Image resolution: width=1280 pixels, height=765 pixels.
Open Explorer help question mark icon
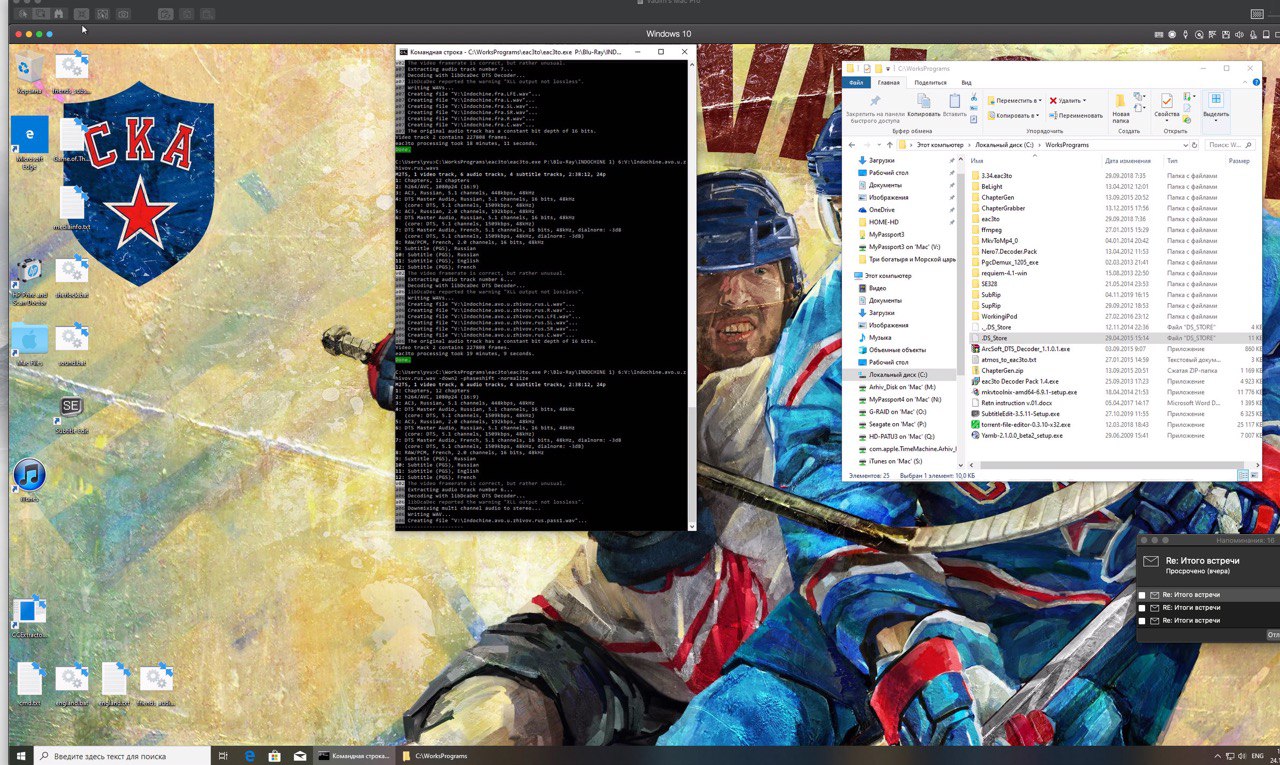coord(1256,82)
